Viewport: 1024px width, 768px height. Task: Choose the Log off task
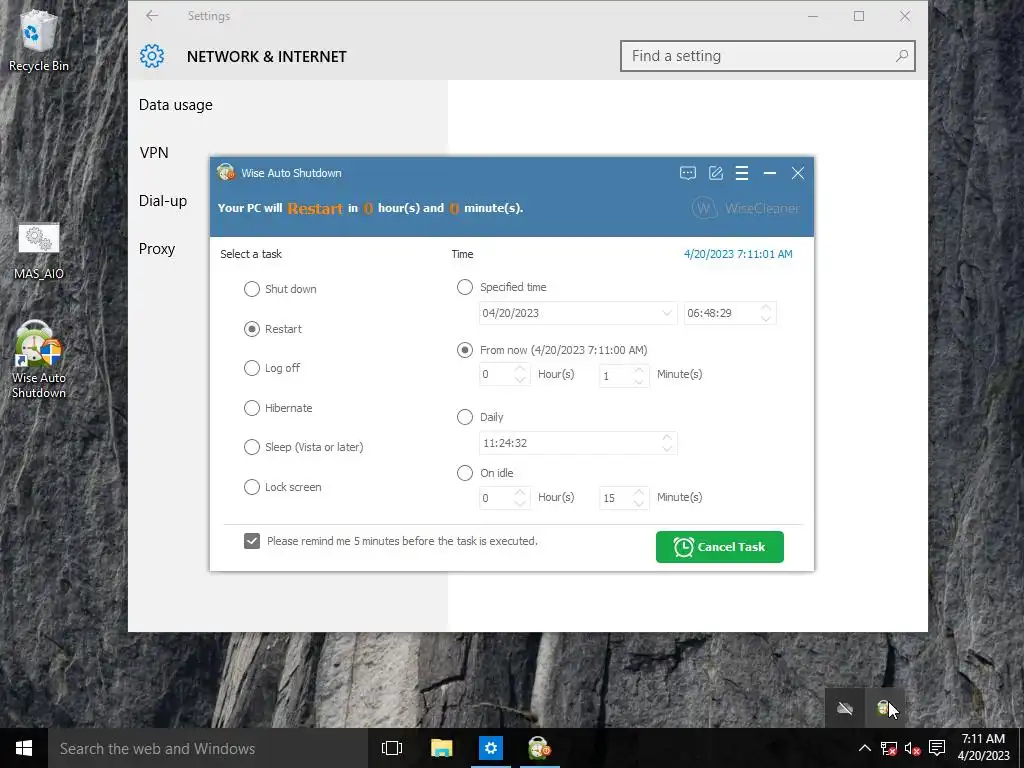[x=272, y=368]
